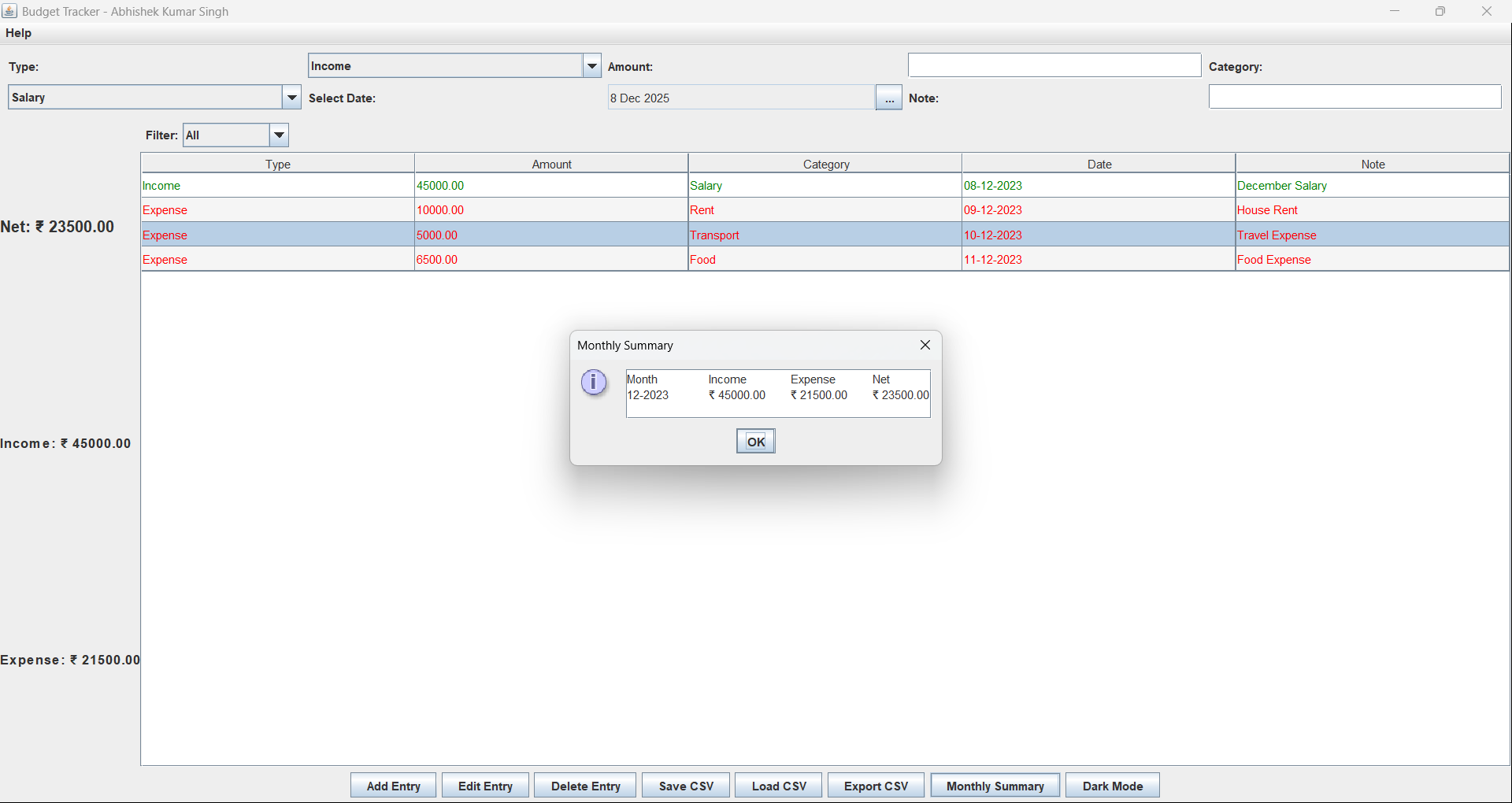Select the Food category cell
This screenshot has width=1512, height=803.
click(x=825, y=259)
